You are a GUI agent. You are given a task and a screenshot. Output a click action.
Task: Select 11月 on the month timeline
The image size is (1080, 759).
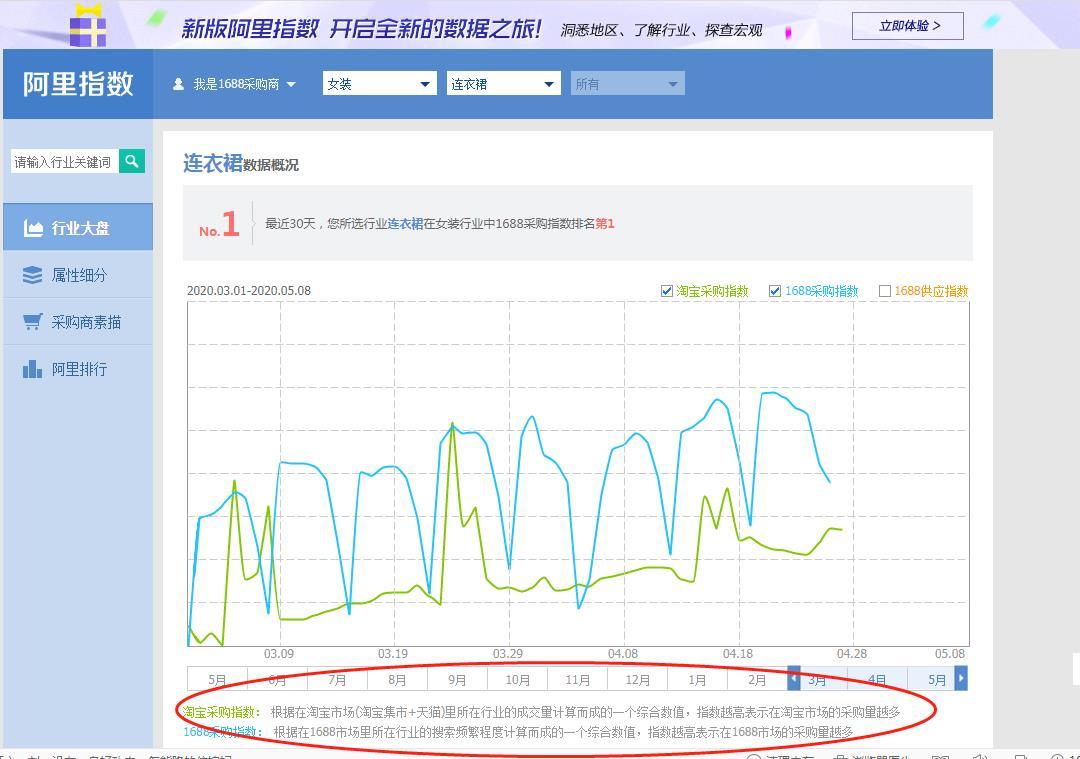[x=577, y=680]
